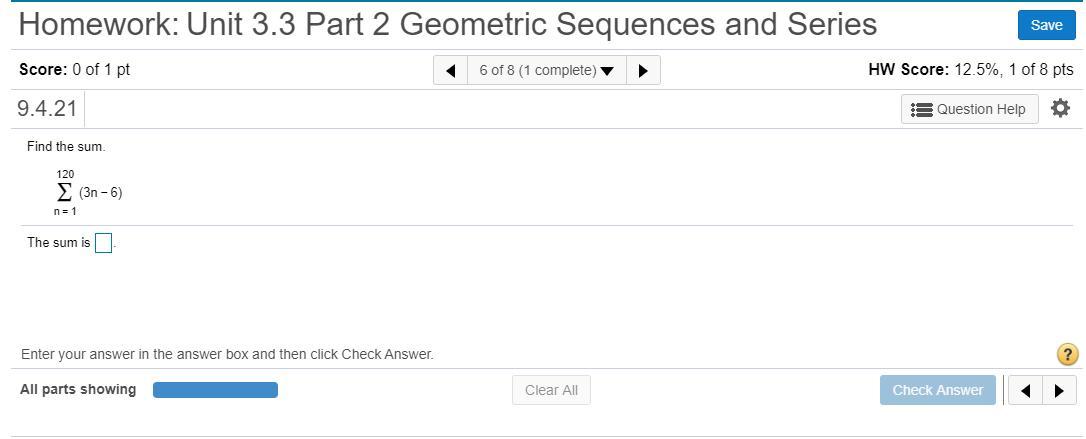Click the question number 9.4.21

tap(47, 109)
